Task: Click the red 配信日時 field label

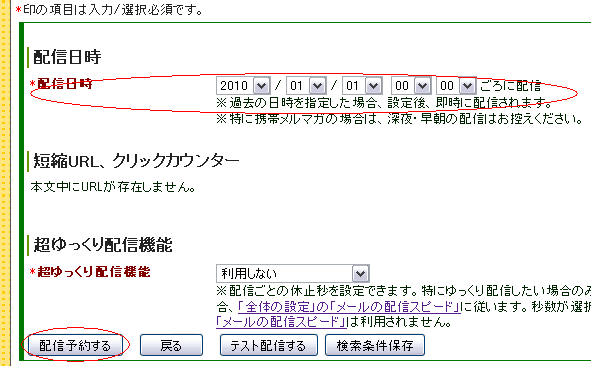Action: [65, 84]
